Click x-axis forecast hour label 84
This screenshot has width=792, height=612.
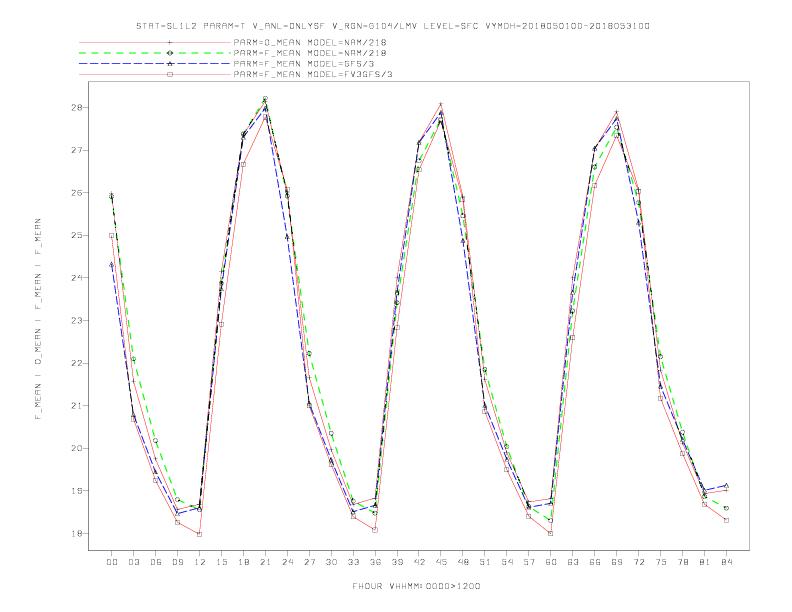pos(726,562)
